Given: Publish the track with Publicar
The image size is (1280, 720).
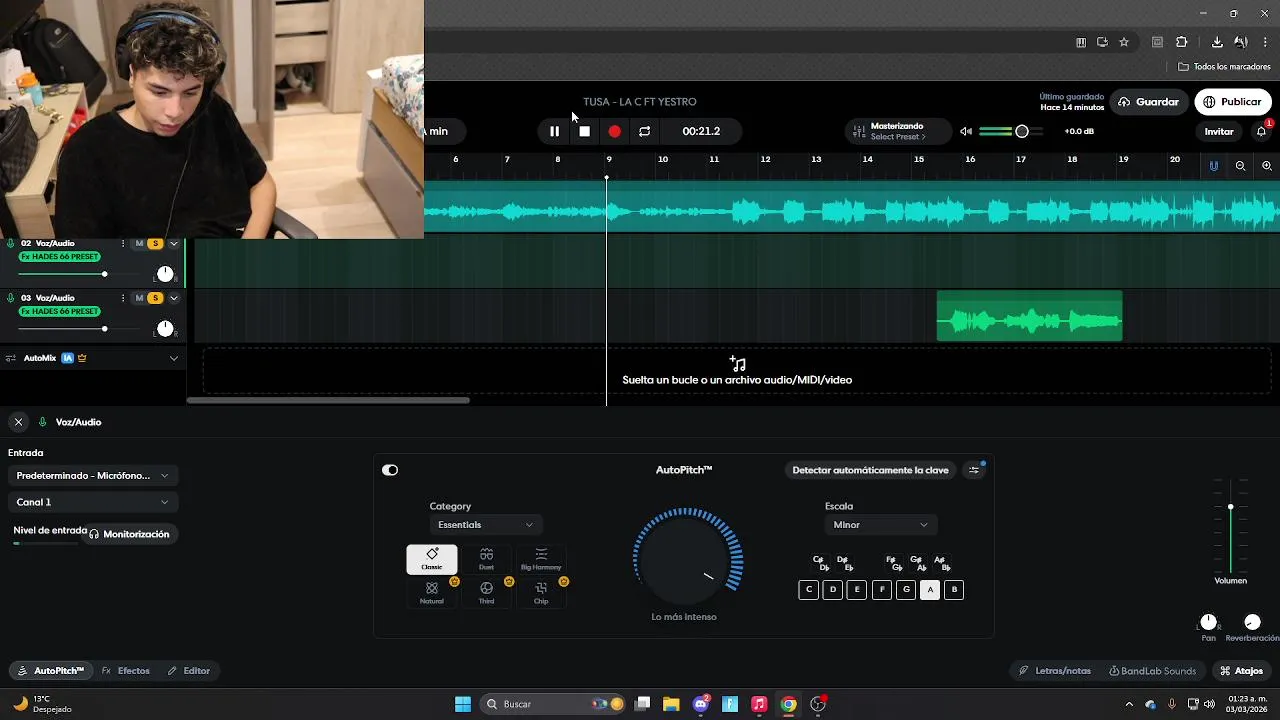Looking at the screenshot, I should pyautogui.click(x=1233, y=102).
